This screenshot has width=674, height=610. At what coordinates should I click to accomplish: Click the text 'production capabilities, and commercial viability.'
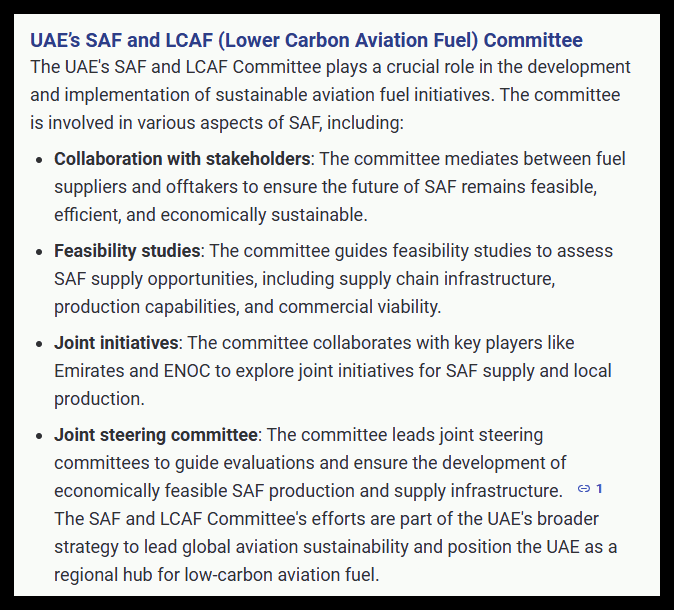point(247,307)
